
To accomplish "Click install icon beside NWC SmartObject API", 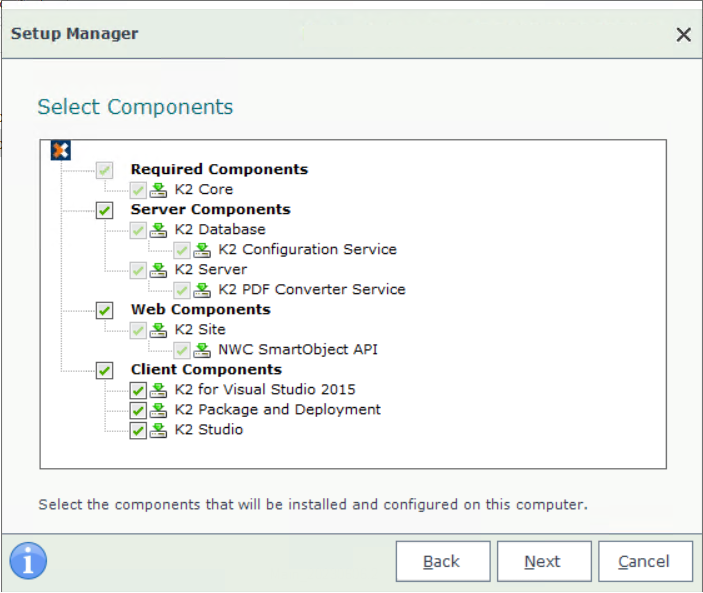I will [202, 350].
